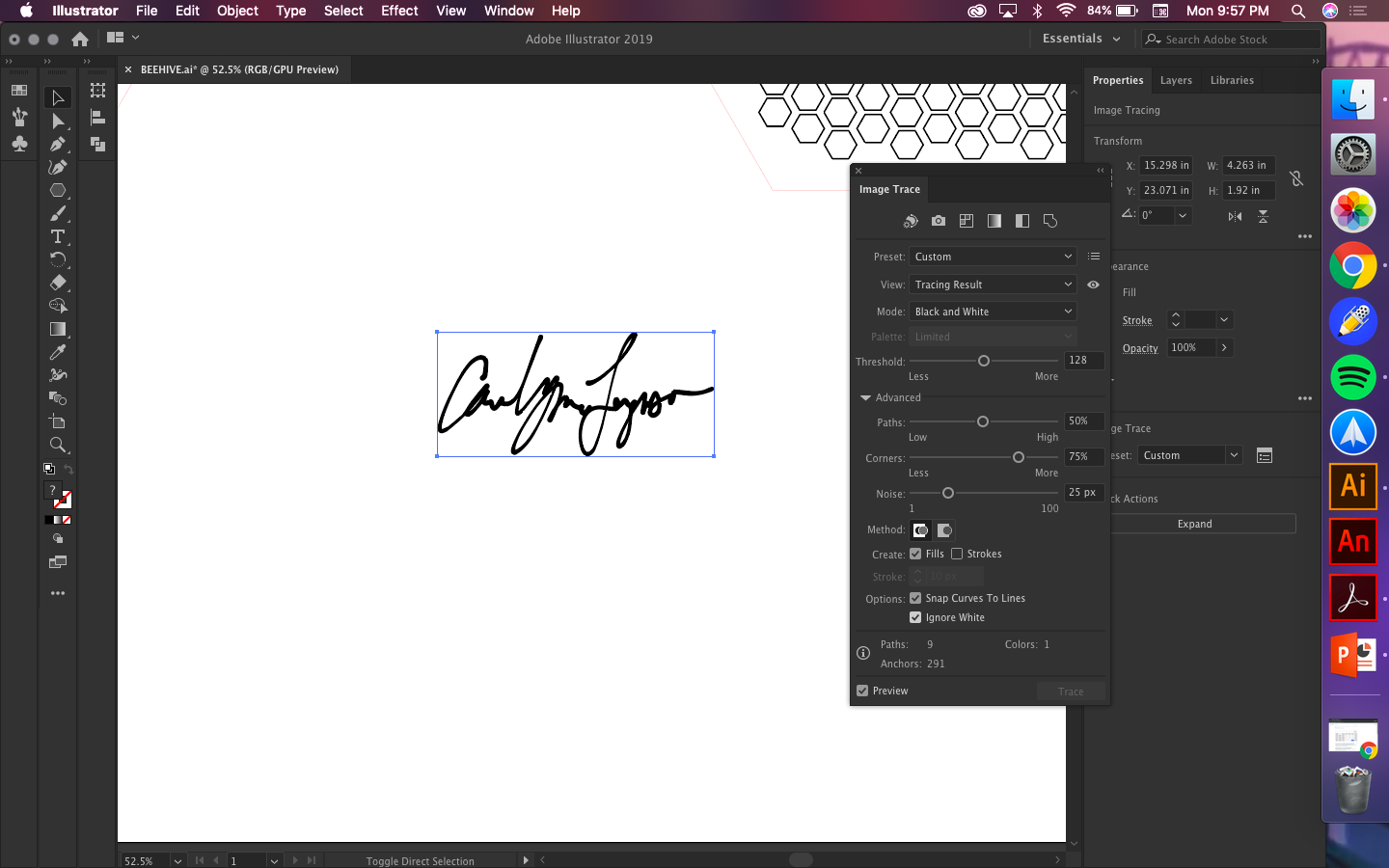Open the Mode dropdown in Image Trace
This screenshot has width=1389, height=868.
pyautogui.click(x=993, y=311)
